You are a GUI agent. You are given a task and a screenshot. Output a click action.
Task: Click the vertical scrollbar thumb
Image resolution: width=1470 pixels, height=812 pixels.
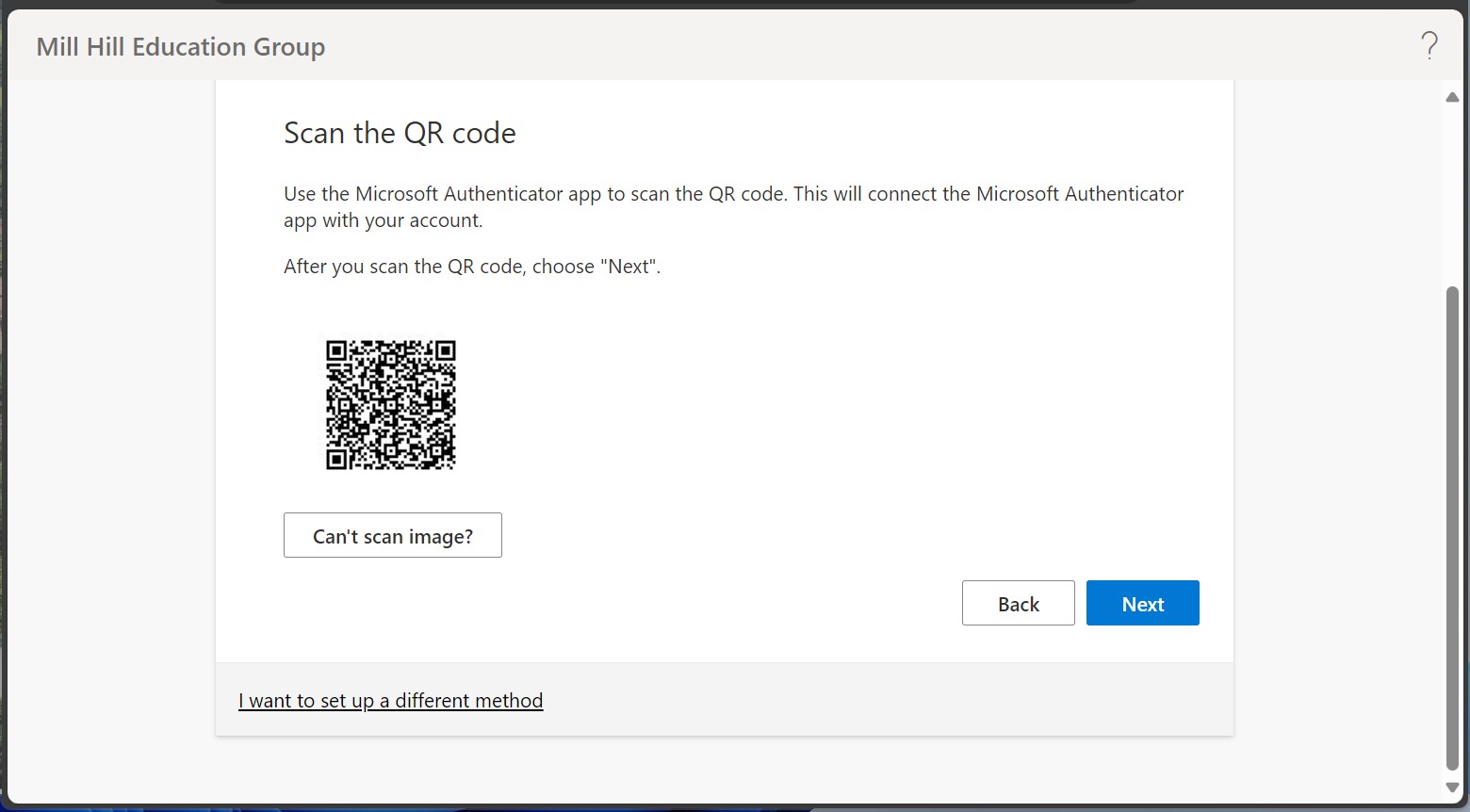[x=1452, y=528]
